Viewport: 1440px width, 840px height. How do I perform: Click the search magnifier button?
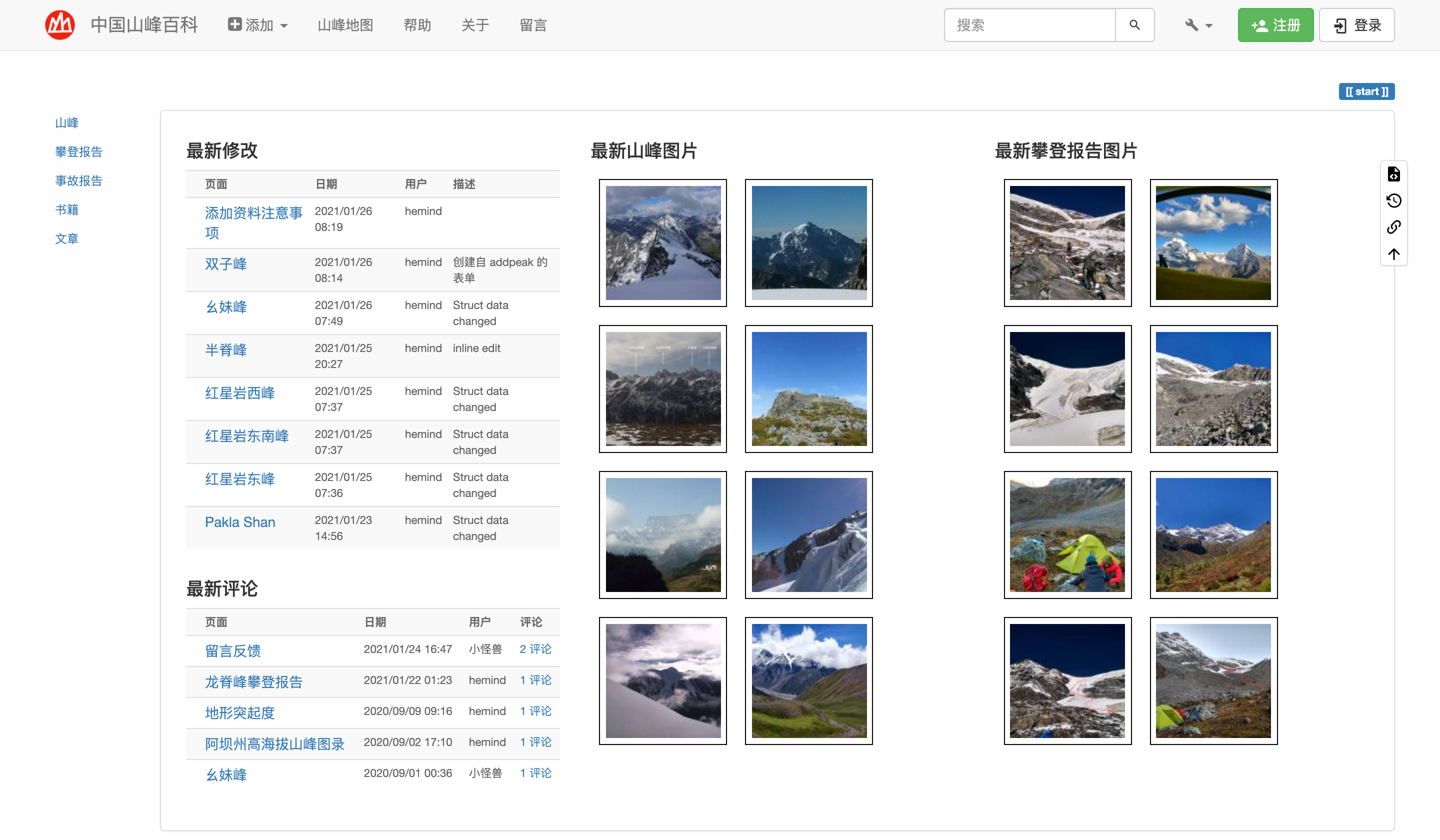[1134, 25]
